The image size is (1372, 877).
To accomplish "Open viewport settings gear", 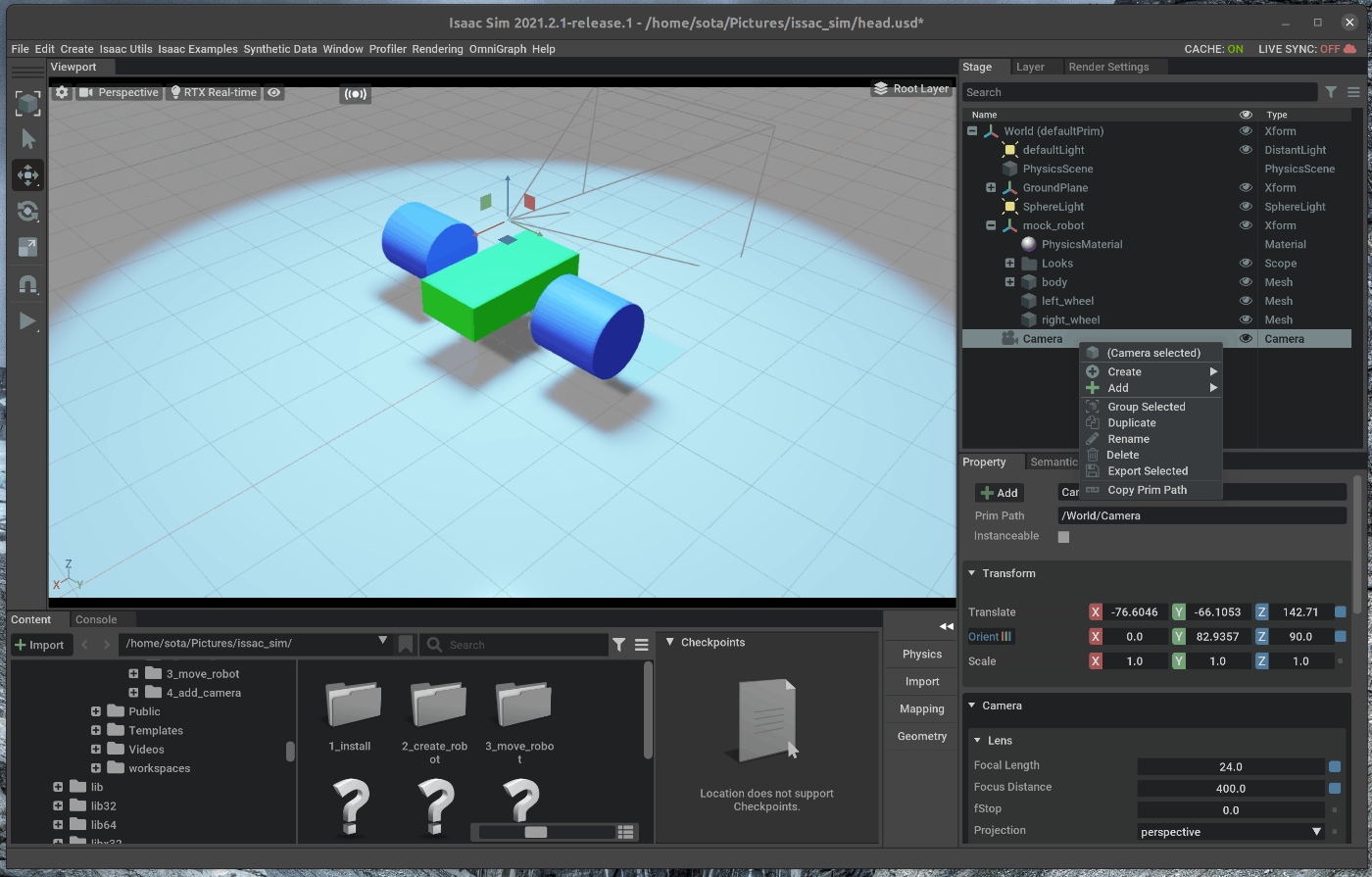I will coord(62,92).
